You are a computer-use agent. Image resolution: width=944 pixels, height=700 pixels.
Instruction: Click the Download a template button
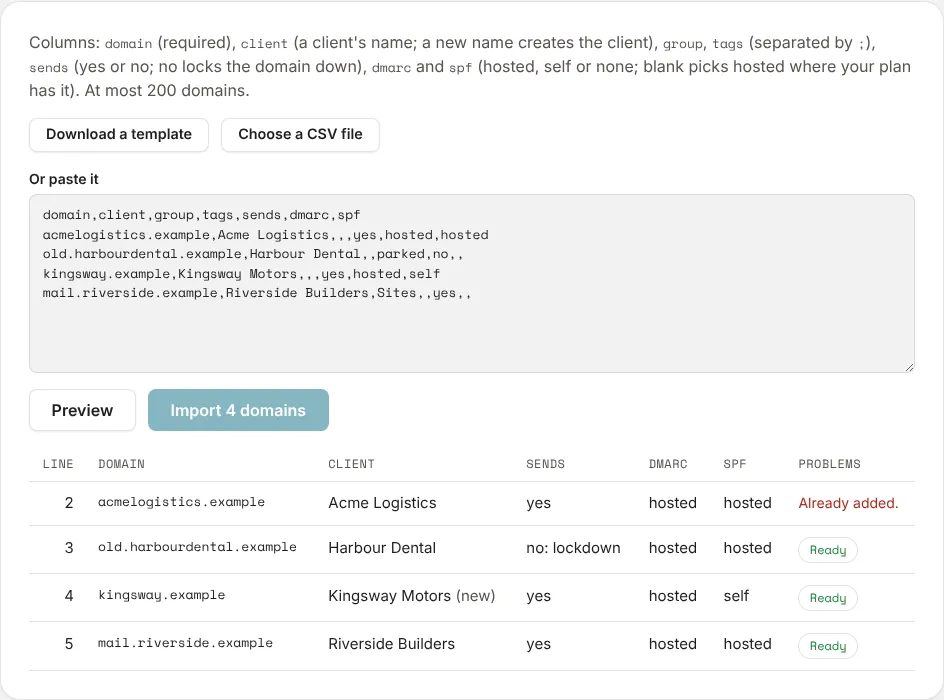point(119,134)
